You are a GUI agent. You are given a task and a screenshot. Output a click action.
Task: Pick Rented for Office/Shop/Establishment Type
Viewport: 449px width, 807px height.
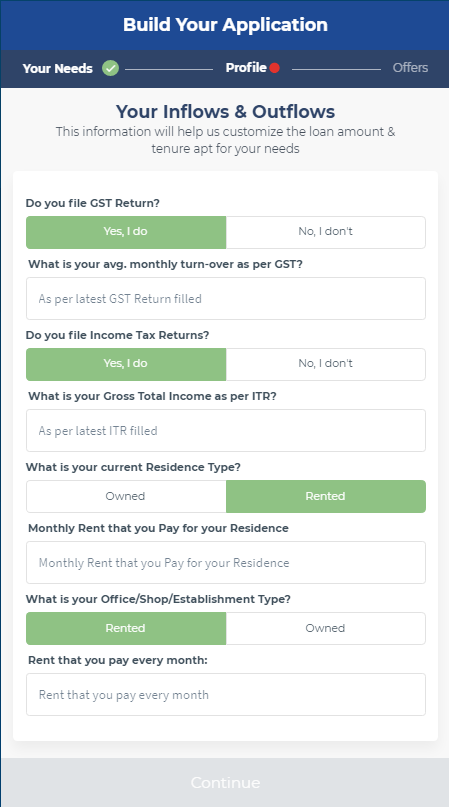(126, 628)
